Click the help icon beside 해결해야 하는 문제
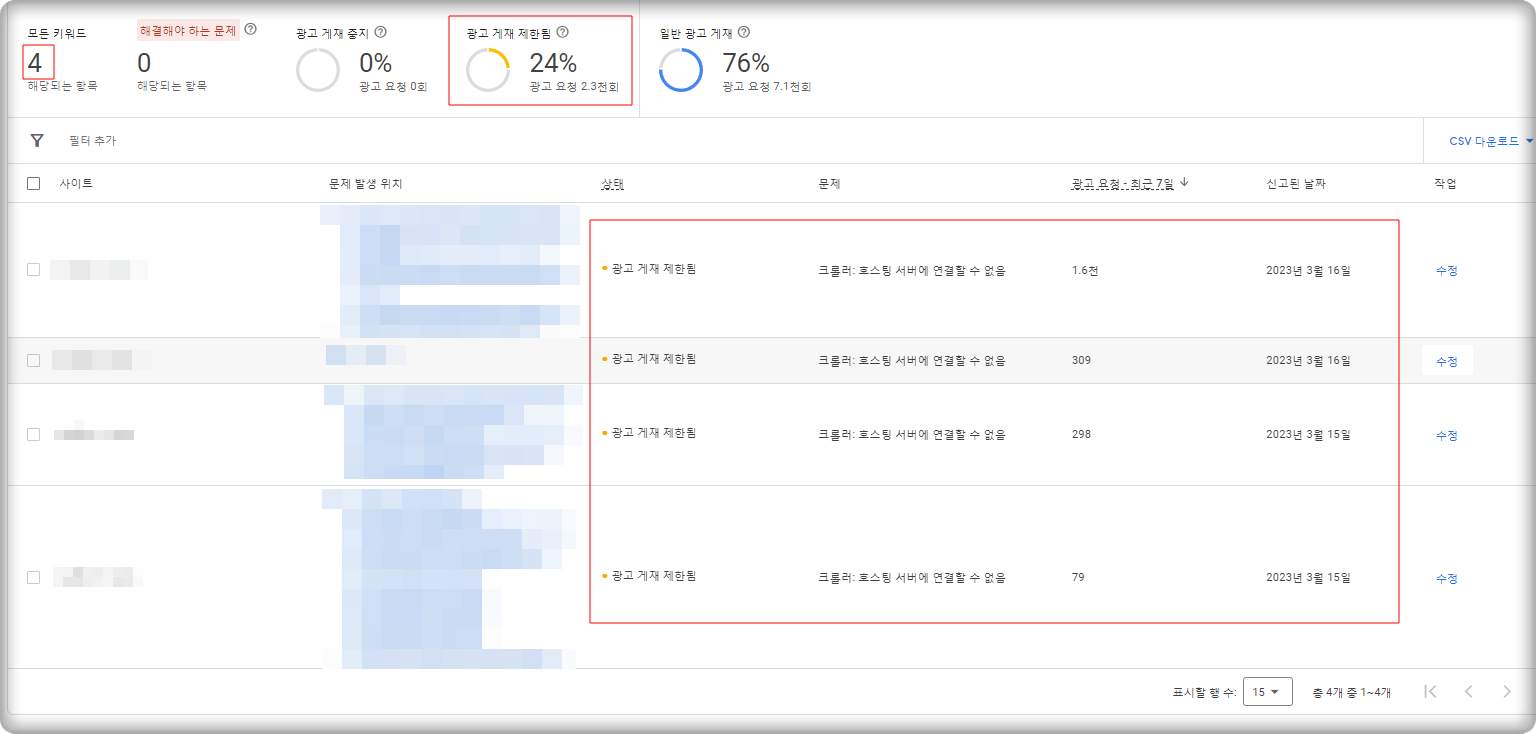Image resolution: width=1536 pixels, height=734 pixels. [250, 27]
